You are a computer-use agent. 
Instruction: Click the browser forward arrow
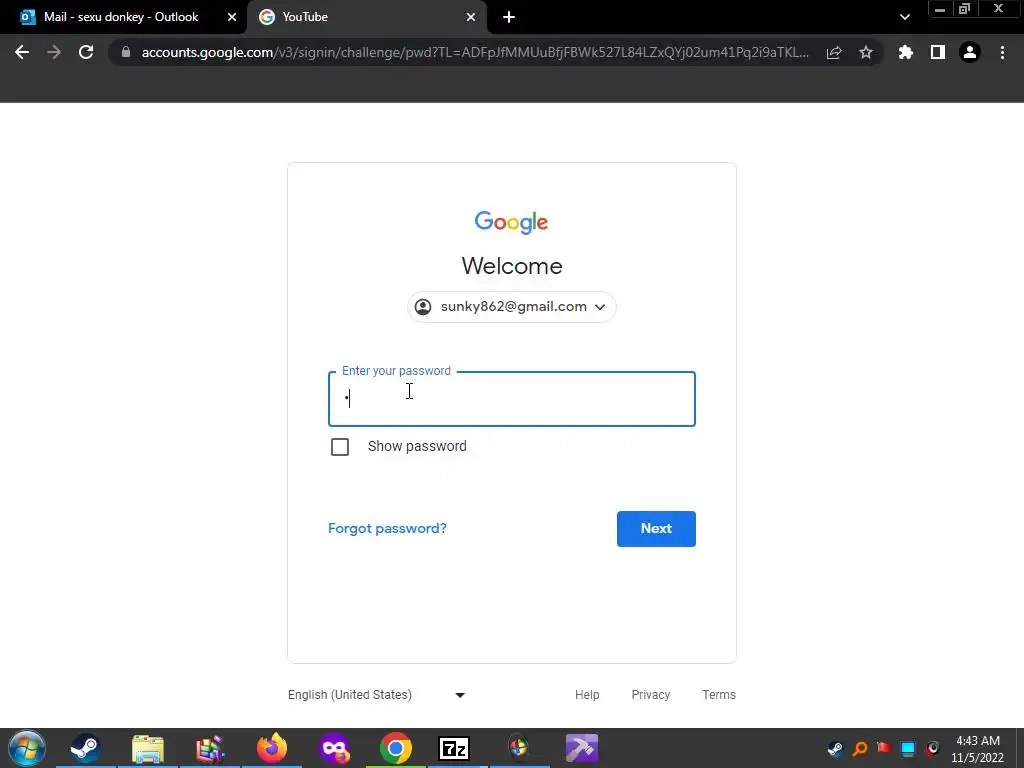[54, 52]
